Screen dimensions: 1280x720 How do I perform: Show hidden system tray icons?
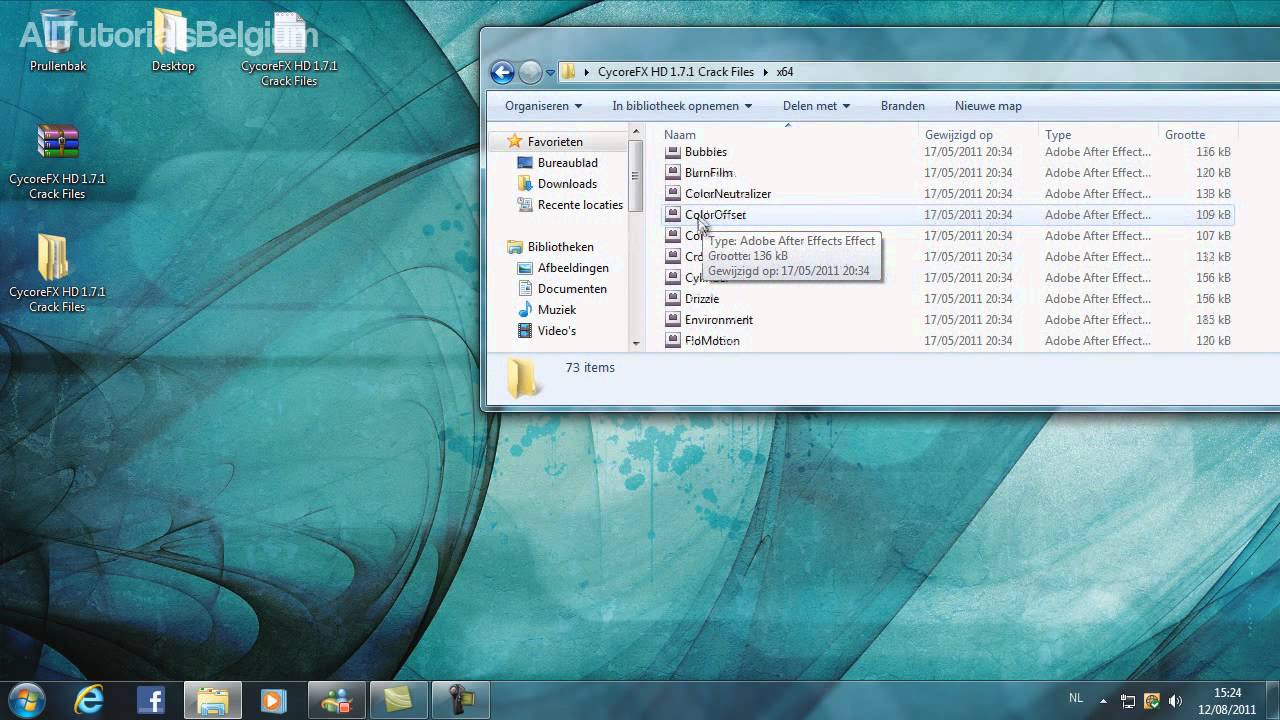tap(1104, 701)
